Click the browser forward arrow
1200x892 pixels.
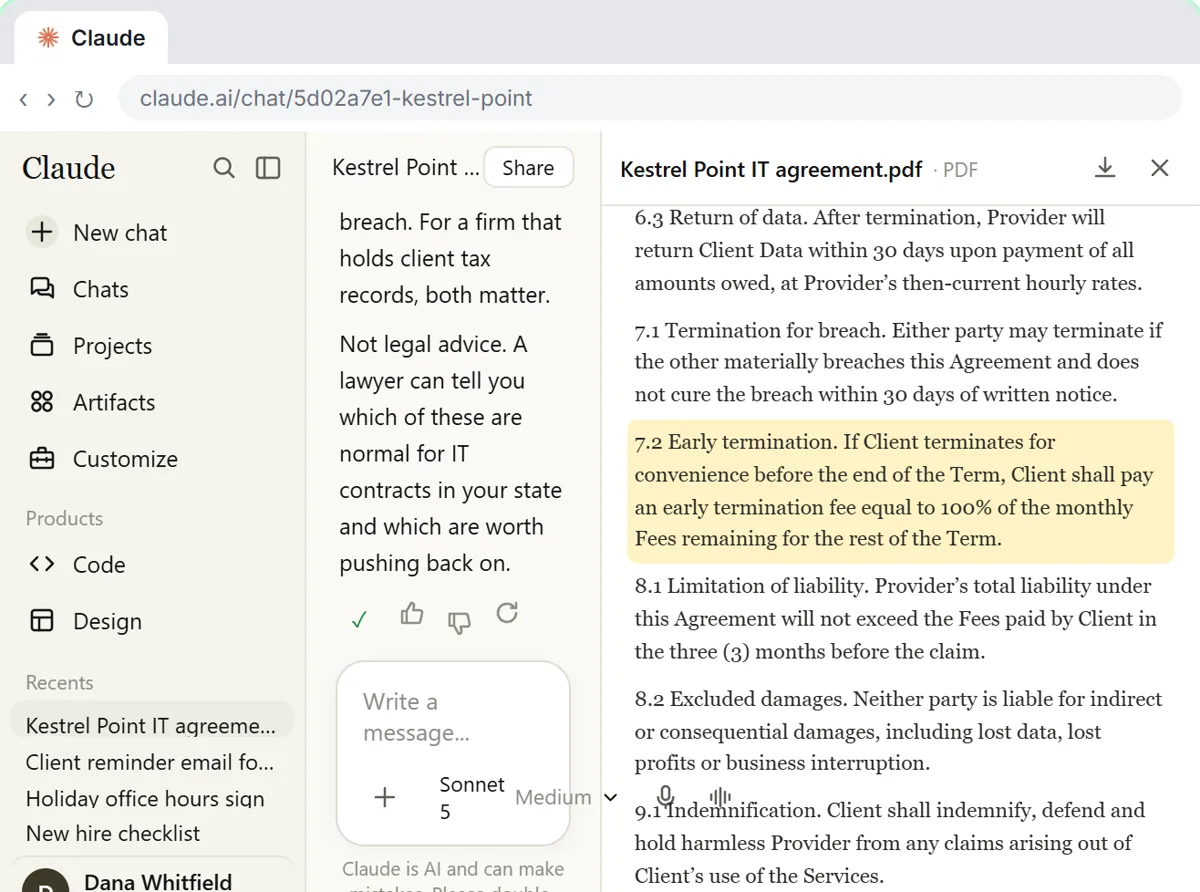[52, 99]
